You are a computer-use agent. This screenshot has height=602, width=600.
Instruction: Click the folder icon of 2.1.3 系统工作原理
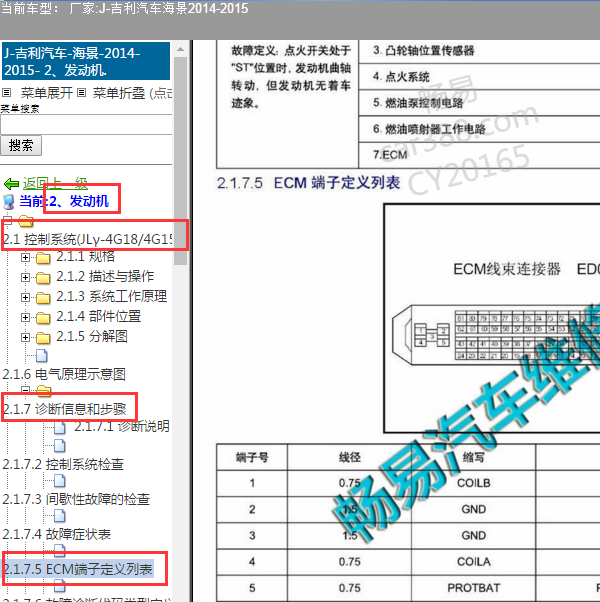point(43,298)
